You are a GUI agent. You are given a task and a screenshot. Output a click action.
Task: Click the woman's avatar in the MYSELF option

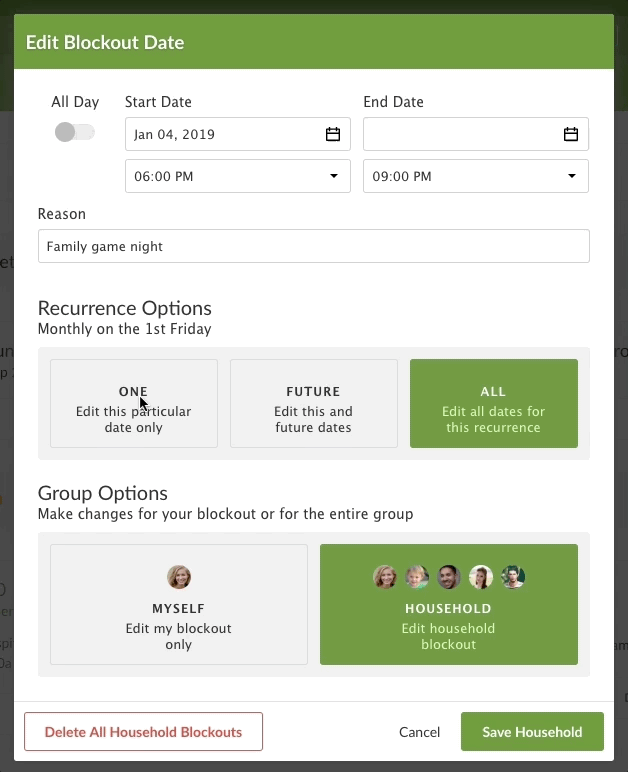coord(179,577)
